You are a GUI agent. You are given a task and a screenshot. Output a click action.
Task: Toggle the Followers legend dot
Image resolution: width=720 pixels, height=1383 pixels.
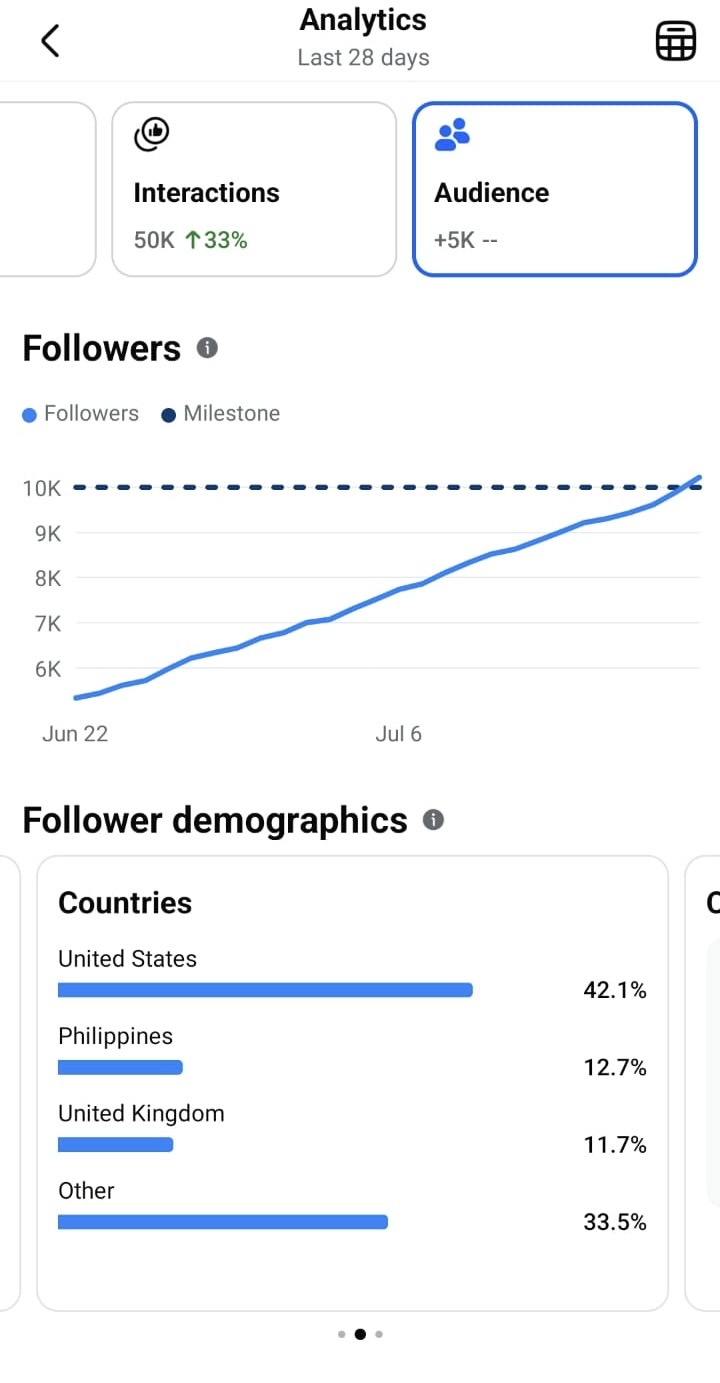30,414
